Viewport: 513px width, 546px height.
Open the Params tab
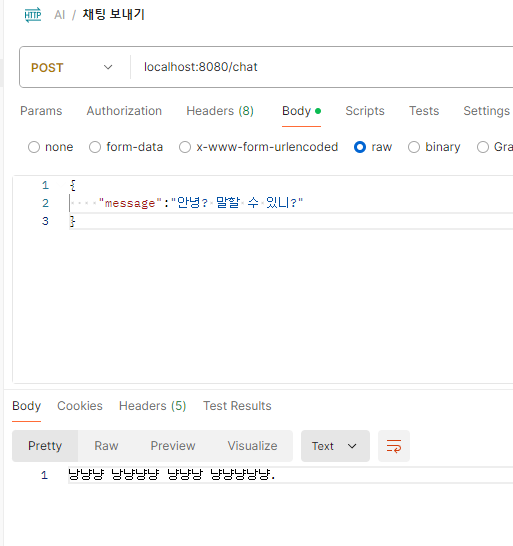(41, 111)
